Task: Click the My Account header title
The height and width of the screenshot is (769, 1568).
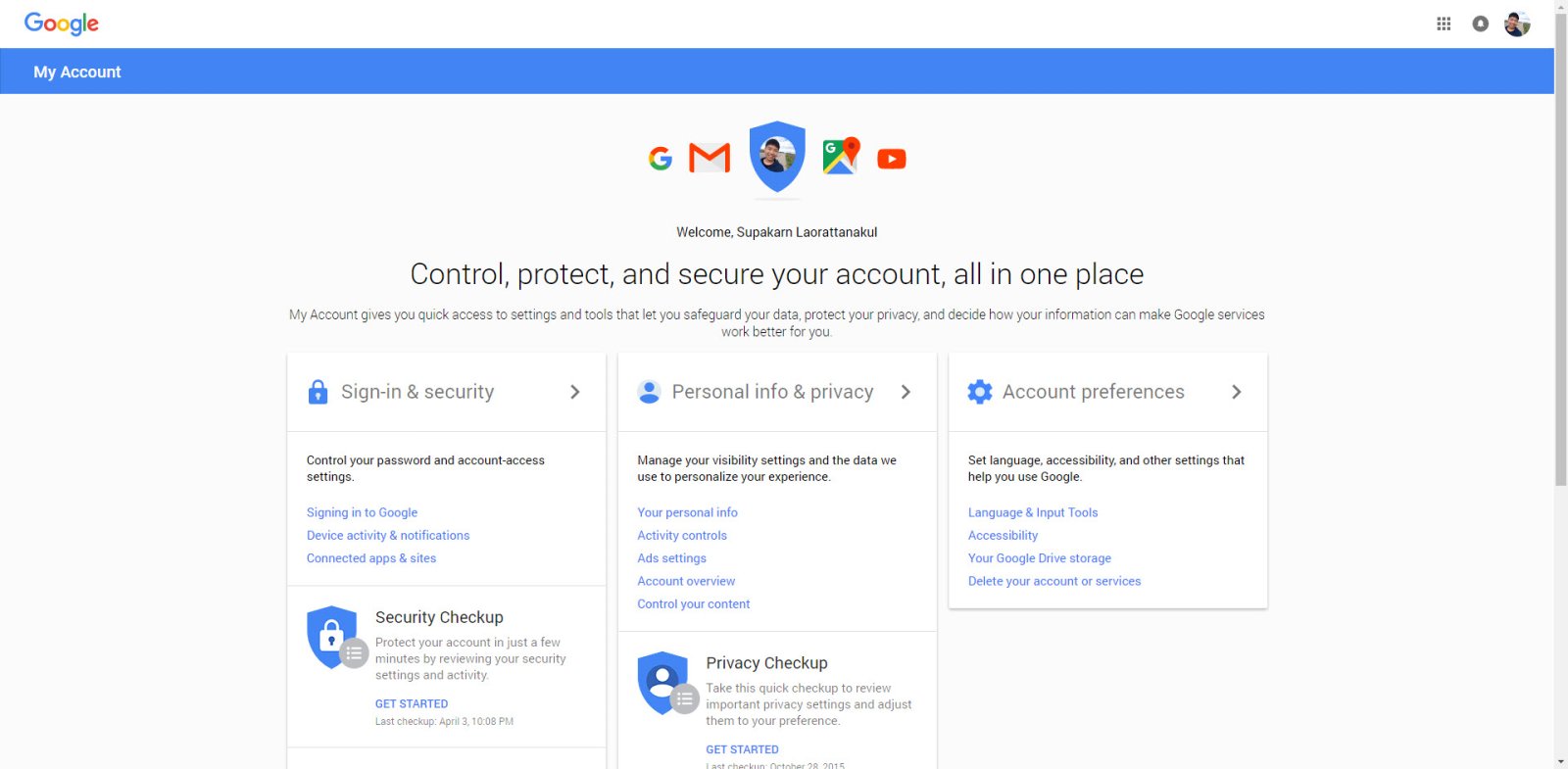Action: coord(77,72)
